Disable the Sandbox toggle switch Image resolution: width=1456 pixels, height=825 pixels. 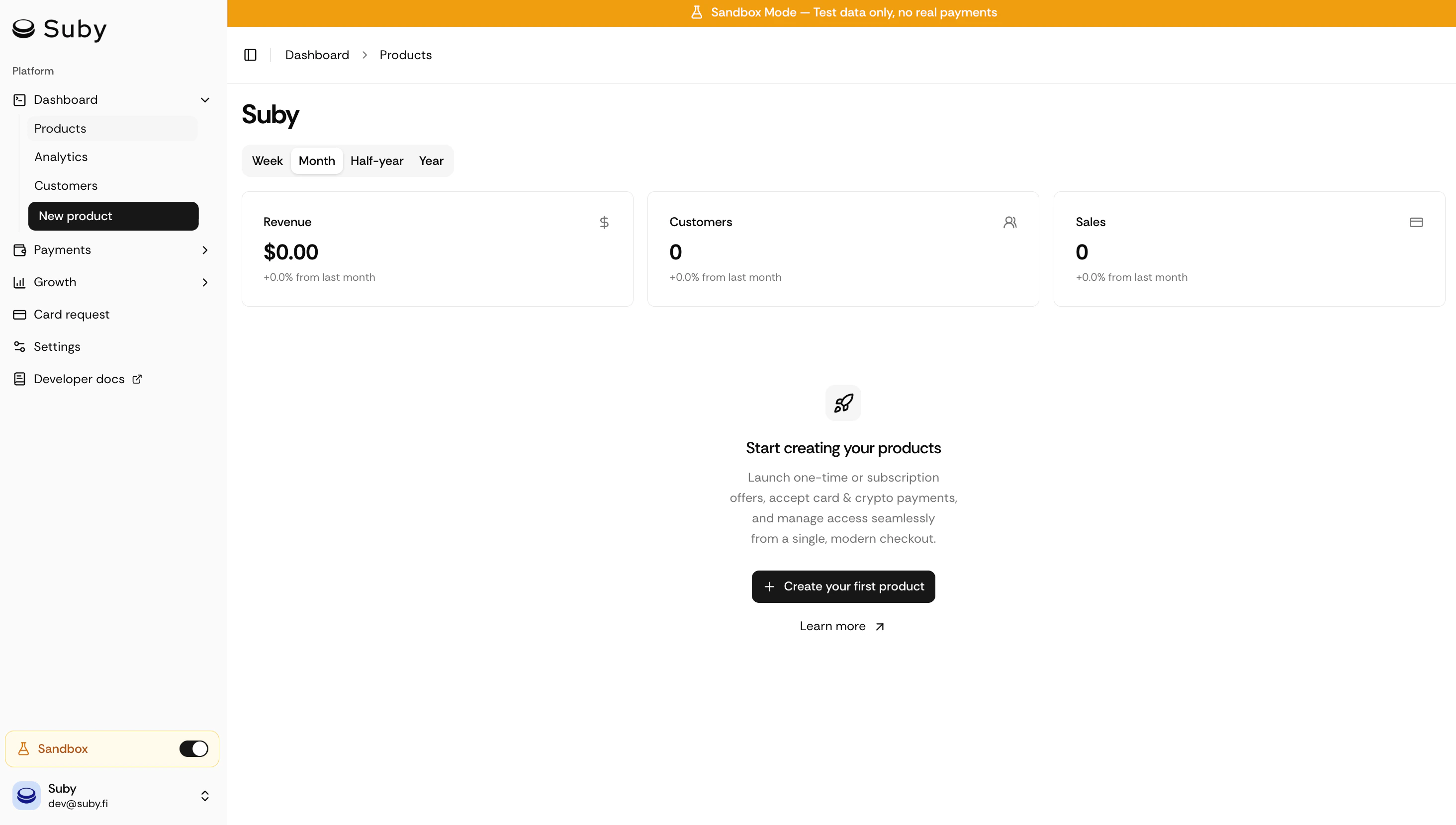tap(193, 748)
